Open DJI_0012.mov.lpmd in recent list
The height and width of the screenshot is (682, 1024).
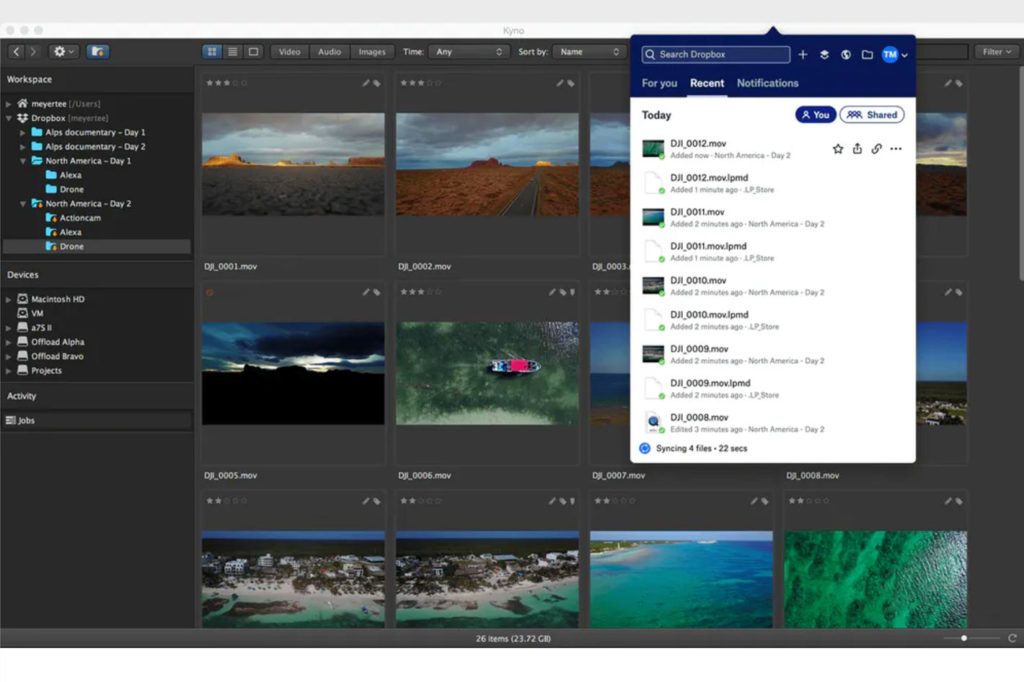coord(773,184)
